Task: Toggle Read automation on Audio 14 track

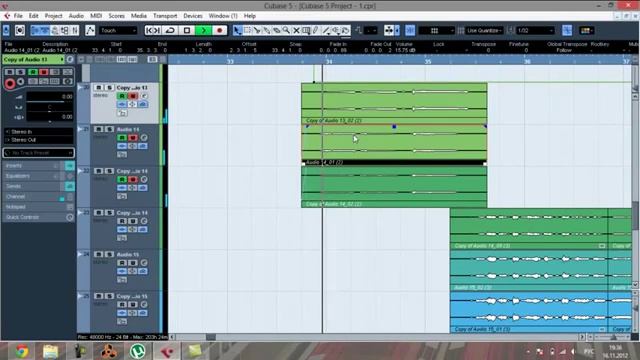Action: pos(122,138)
